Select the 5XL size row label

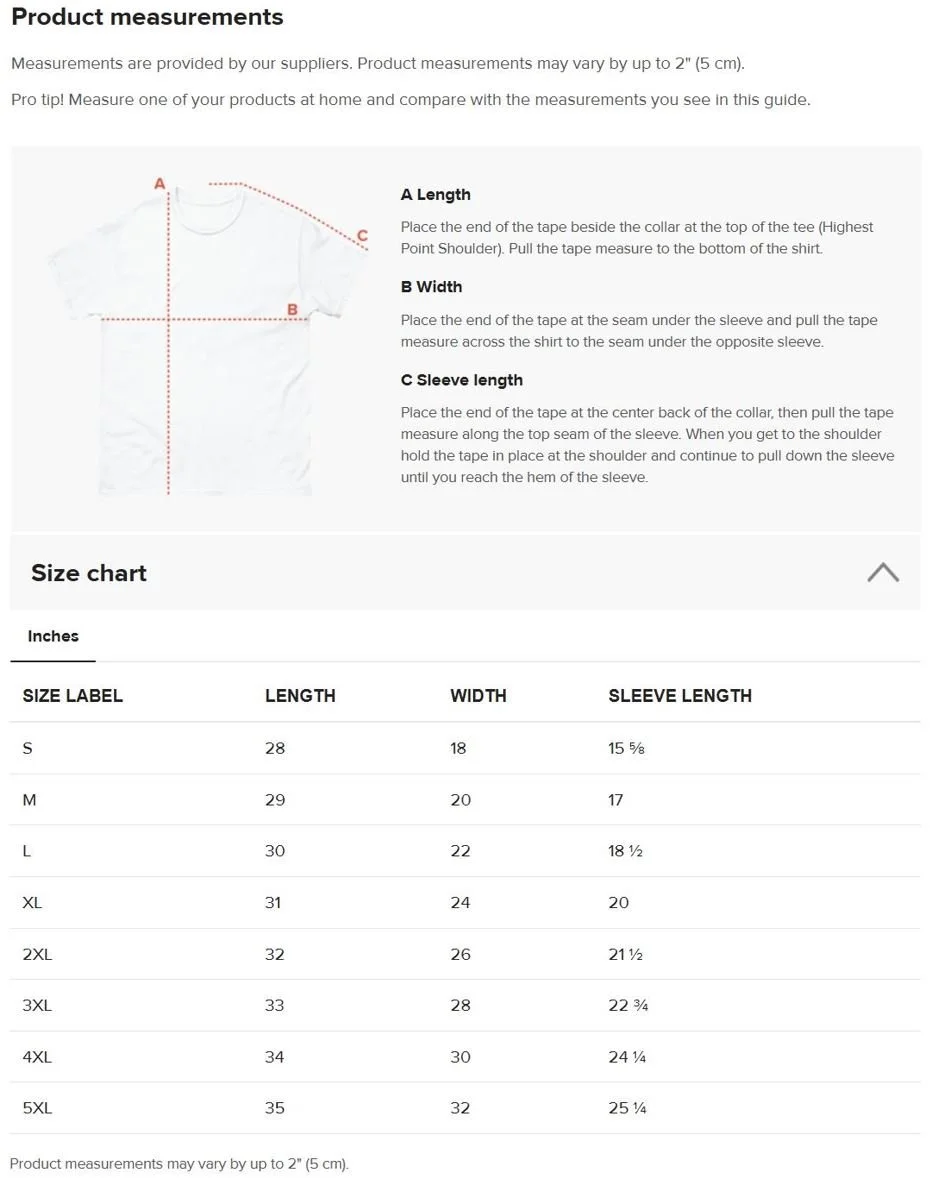click(x=38, y=1108)
